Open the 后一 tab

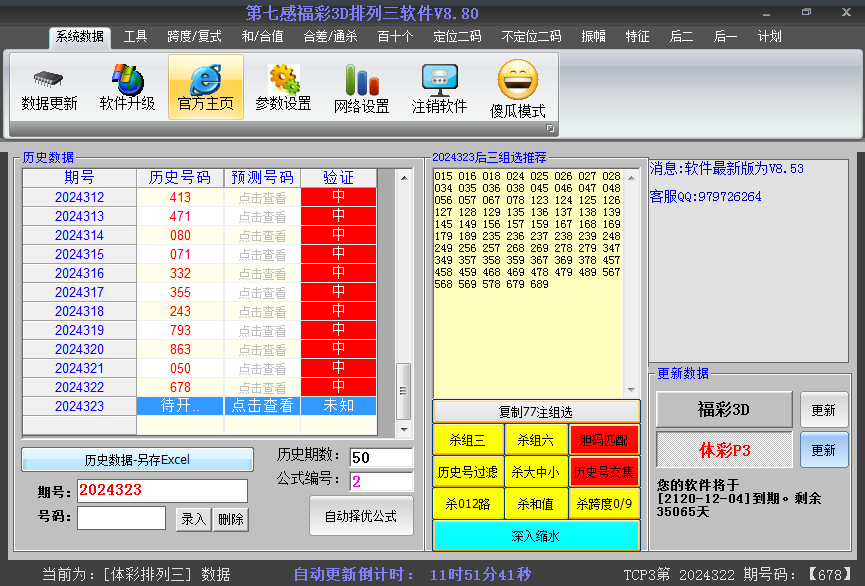725,37
